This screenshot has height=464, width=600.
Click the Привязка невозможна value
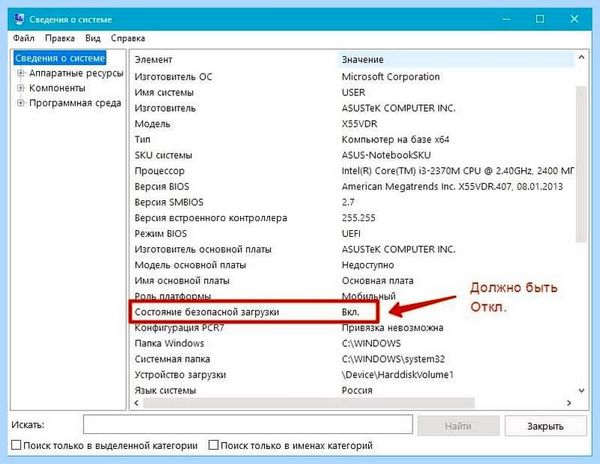[x=393, y=328]
